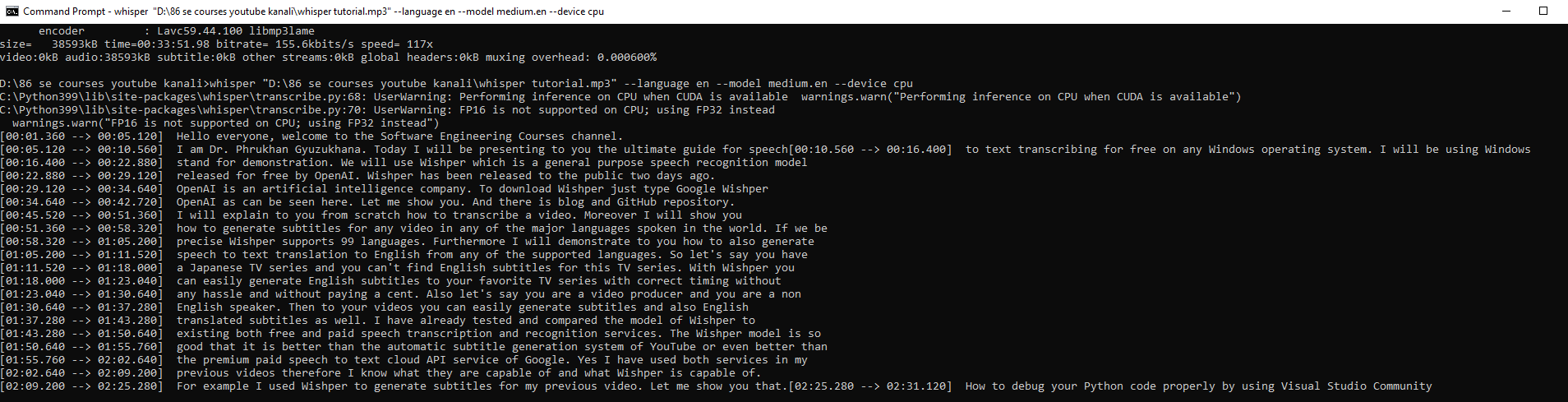Maximize the Command Prompt window

point(1543,12)
